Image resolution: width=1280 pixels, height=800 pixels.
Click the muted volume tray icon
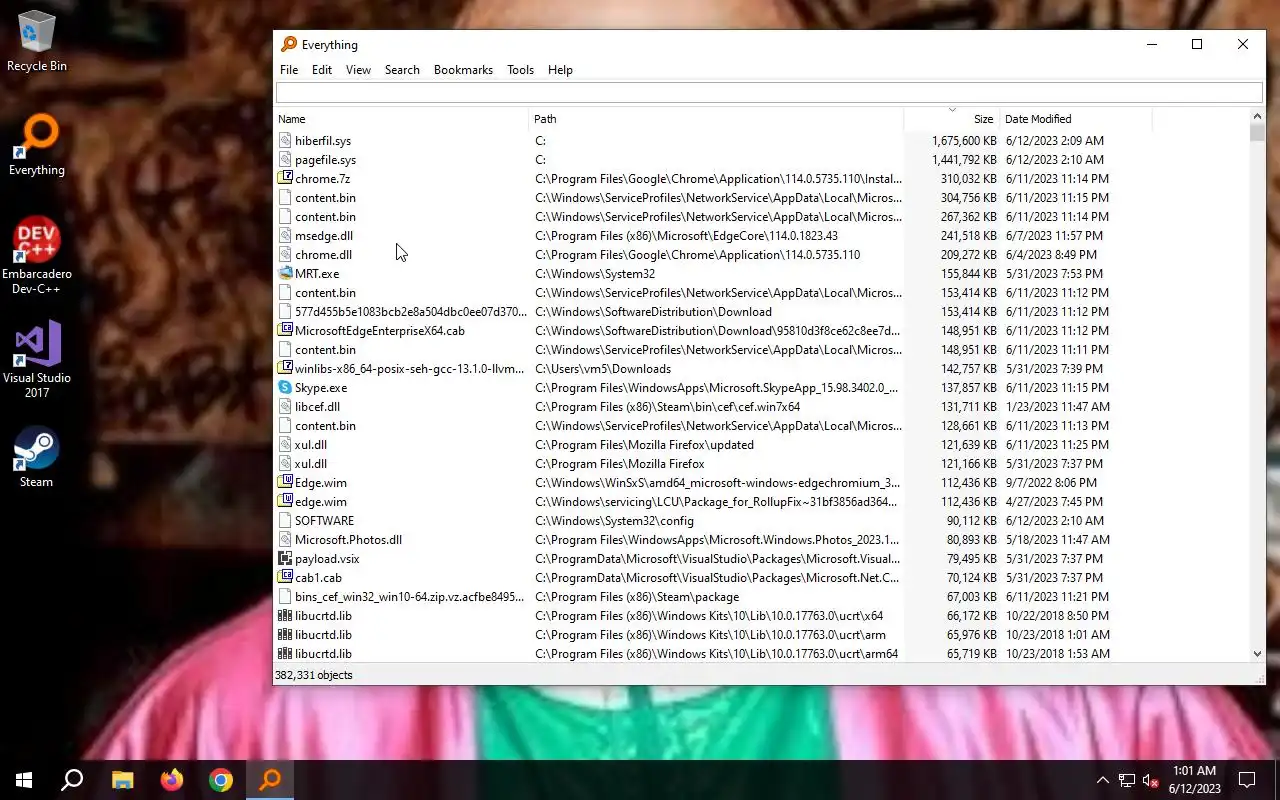tap(1151, 780)
